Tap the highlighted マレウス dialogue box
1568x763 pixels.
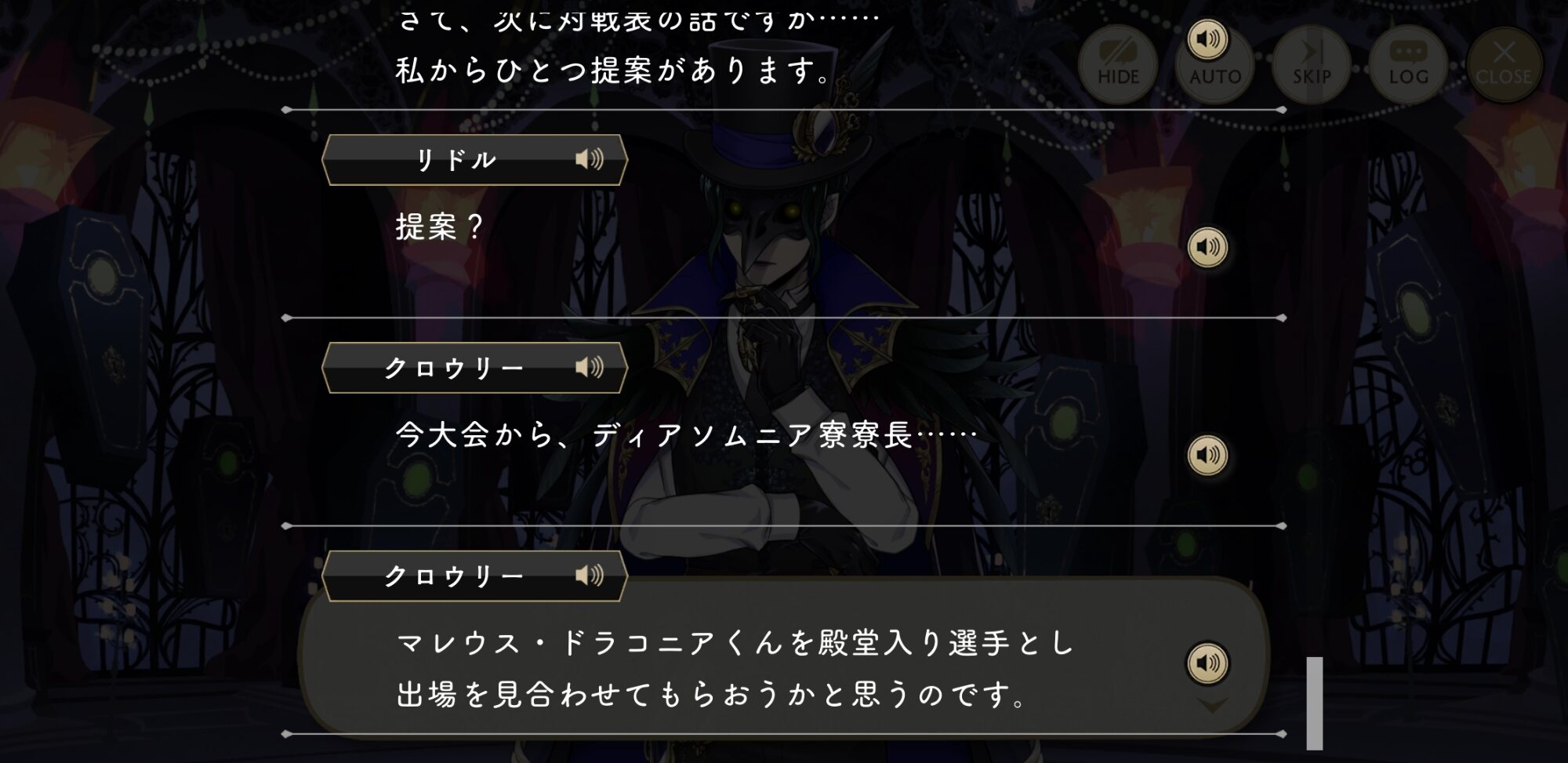(x=784, y=657)
